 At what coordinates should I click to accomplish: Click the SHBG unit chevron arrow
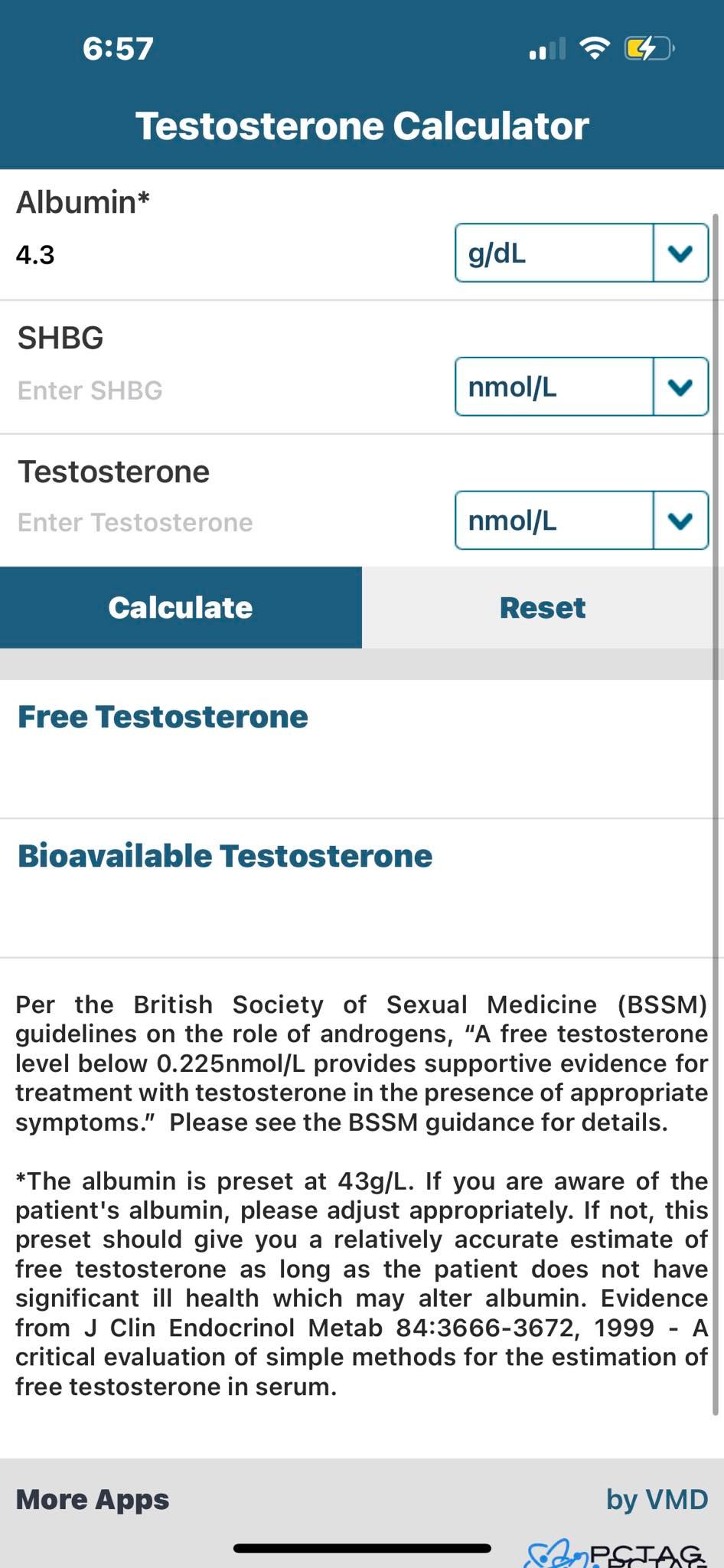click(x=680, y=387)
